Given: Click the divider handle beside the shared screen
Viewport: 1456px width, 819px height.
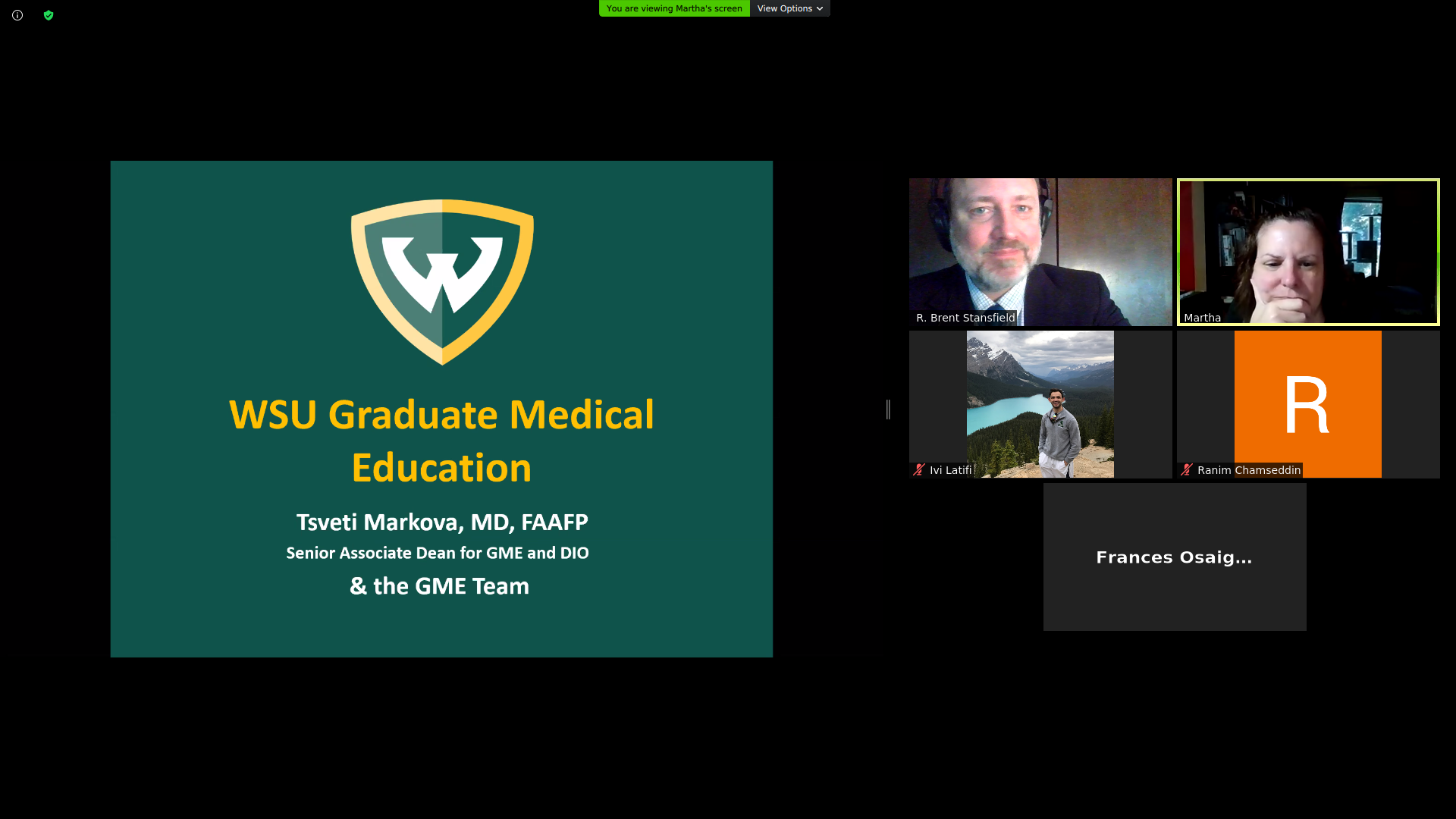Looking at the screenshot, I should 888,409.
